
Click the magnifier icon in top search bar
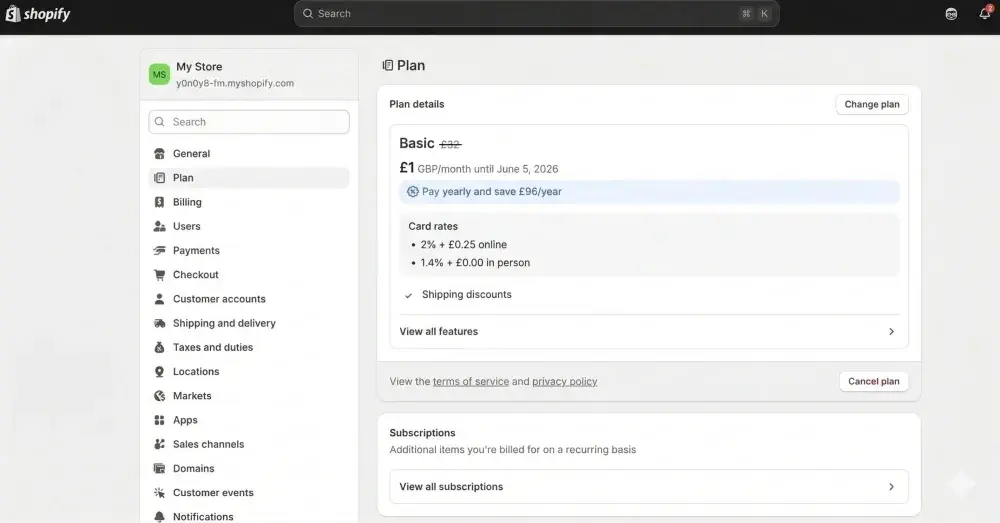(308, 13)
